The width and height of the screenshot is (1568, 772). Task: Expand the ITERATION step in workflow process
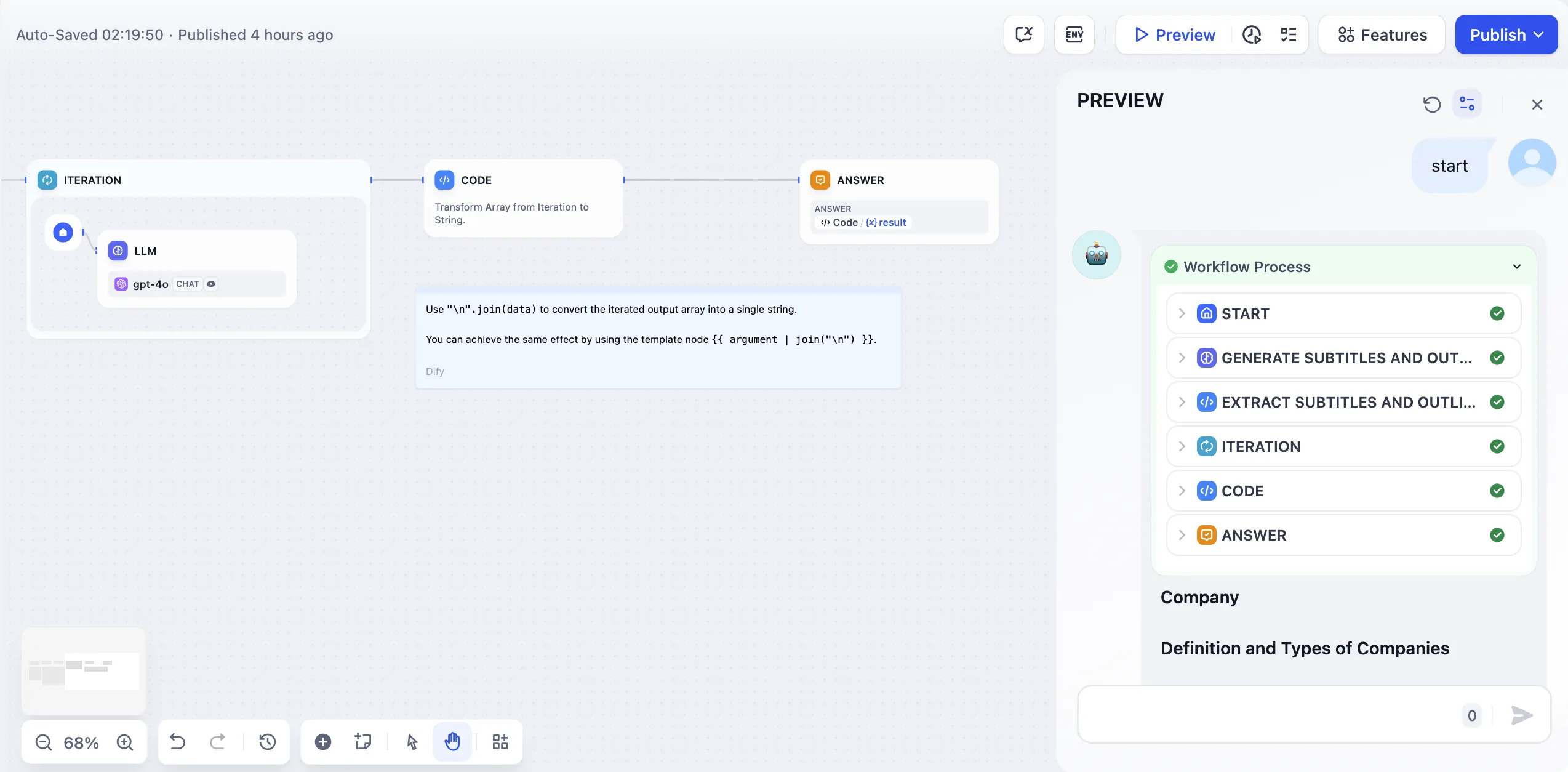(x=1182, y=446)
